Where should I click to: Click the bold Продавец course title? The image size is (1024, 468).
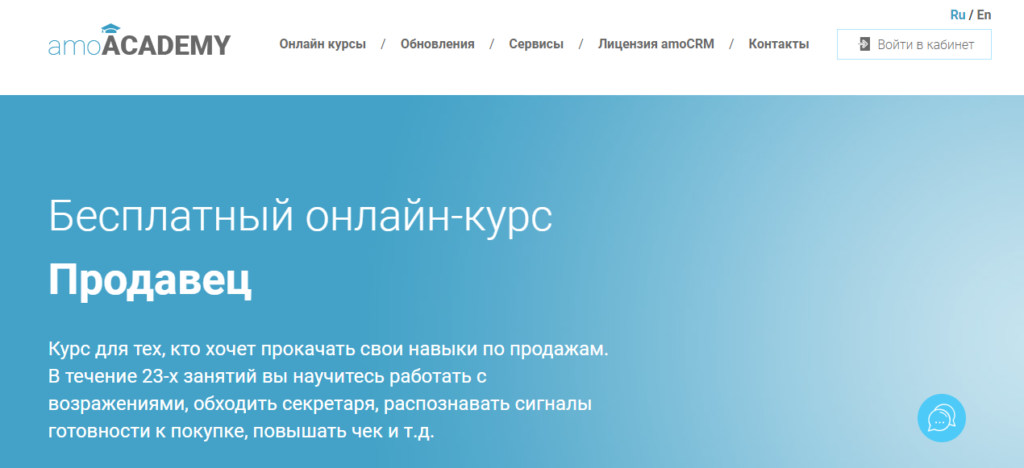click(x=150, y=282)
